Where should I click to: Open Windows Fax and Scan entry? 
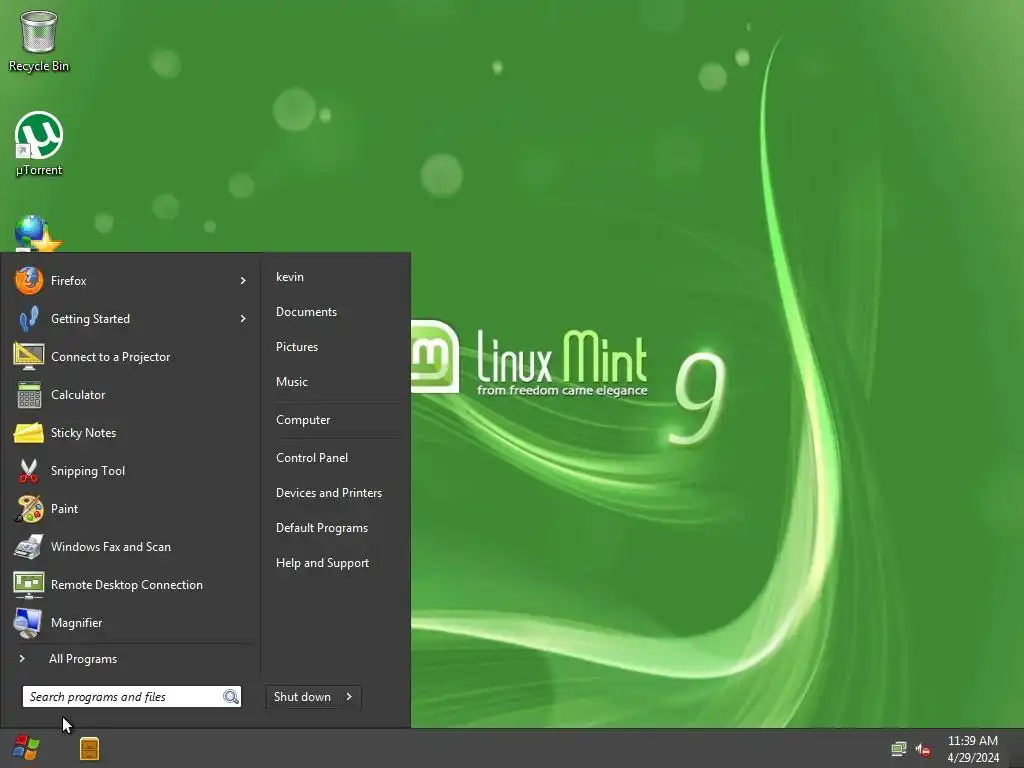coord(131,547)
